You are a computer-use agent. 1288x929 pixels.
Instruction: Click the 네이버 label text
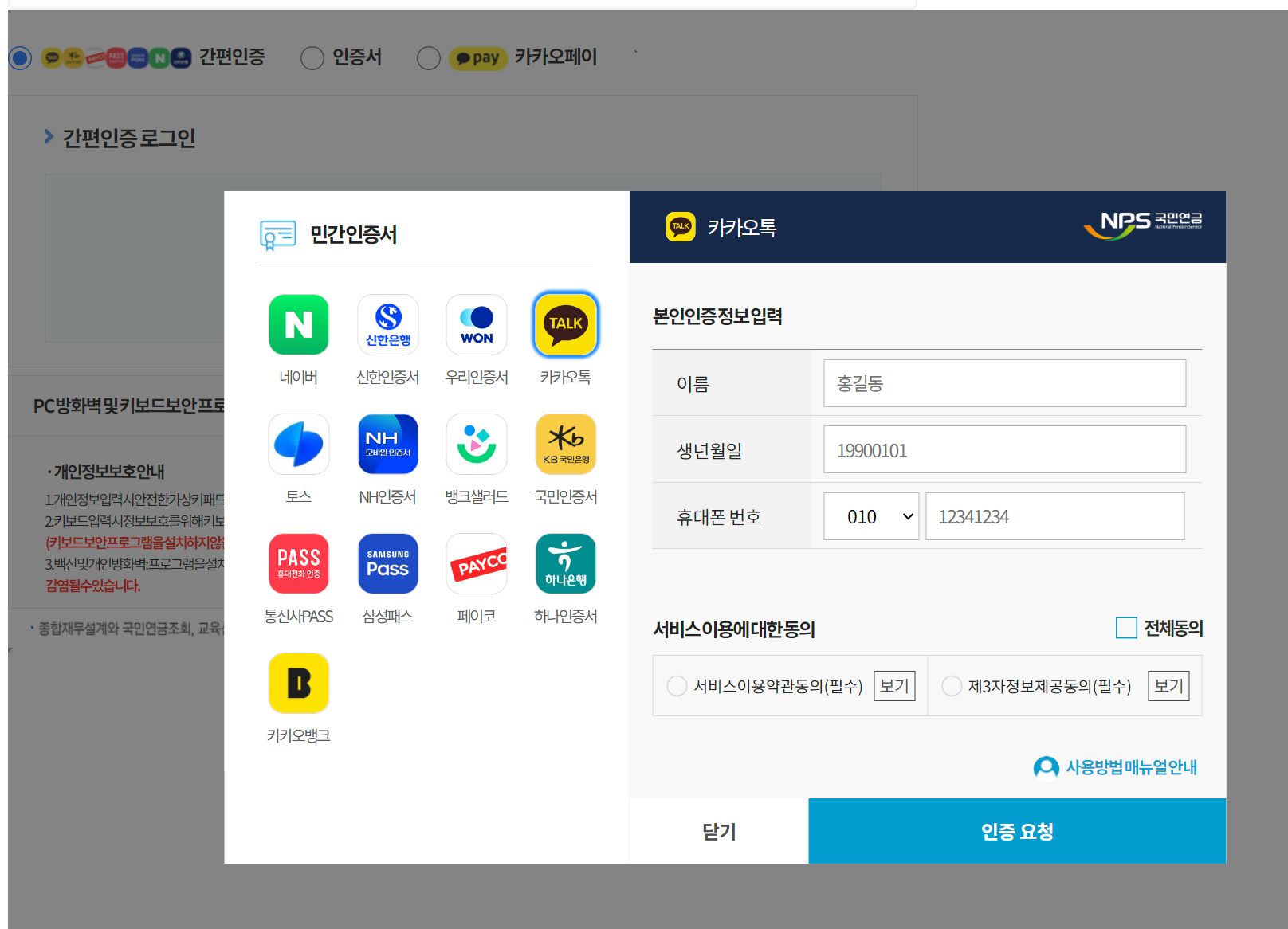[x=299, y=377]
